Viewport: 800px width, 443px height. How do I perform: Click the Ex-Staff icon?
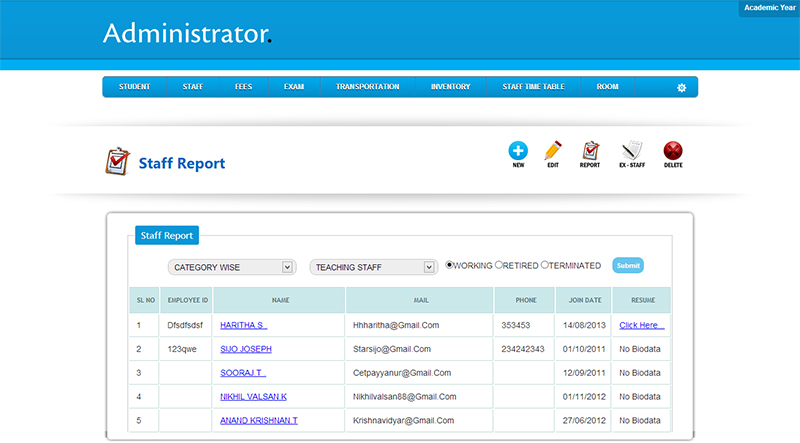coord(631,151)
